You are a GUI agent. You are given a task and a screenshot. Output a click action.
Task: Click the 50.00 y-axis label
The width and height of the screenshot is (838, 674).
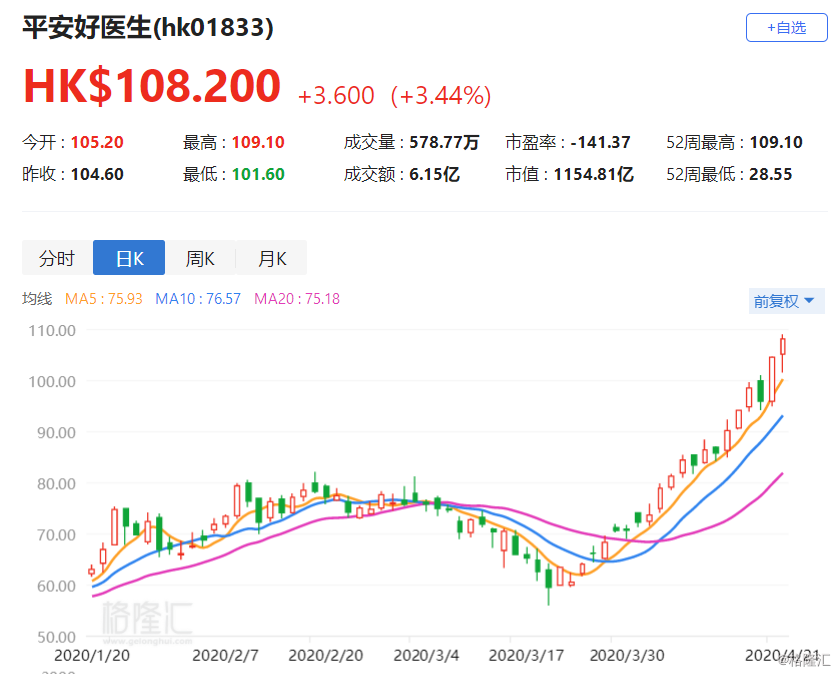[56, 637]
